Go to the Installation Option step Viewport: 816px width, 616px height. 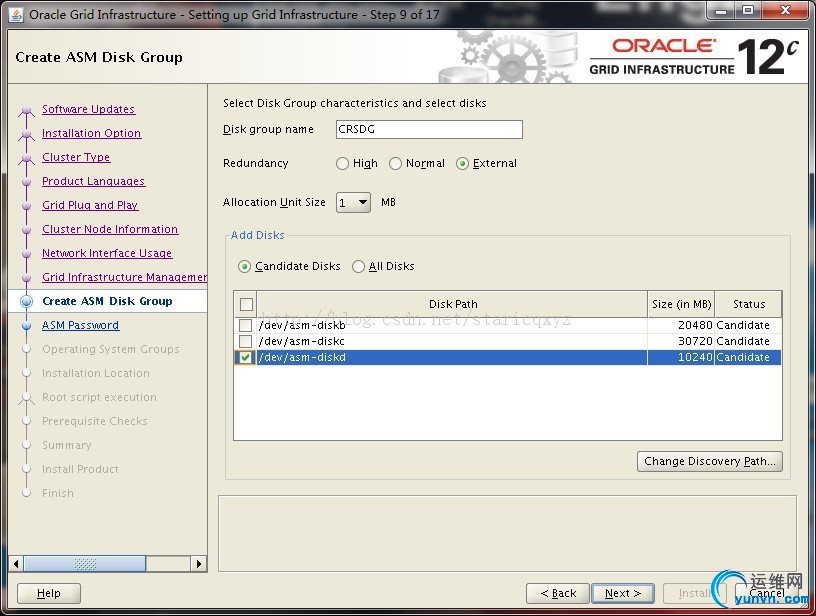click(x=92, y=133)
